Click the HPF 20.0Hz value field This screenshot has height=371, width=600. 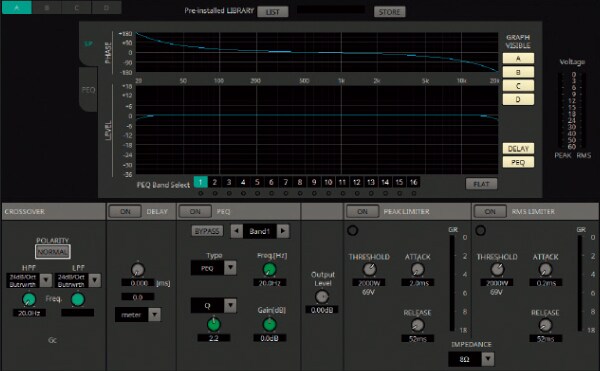coord(29,313)
